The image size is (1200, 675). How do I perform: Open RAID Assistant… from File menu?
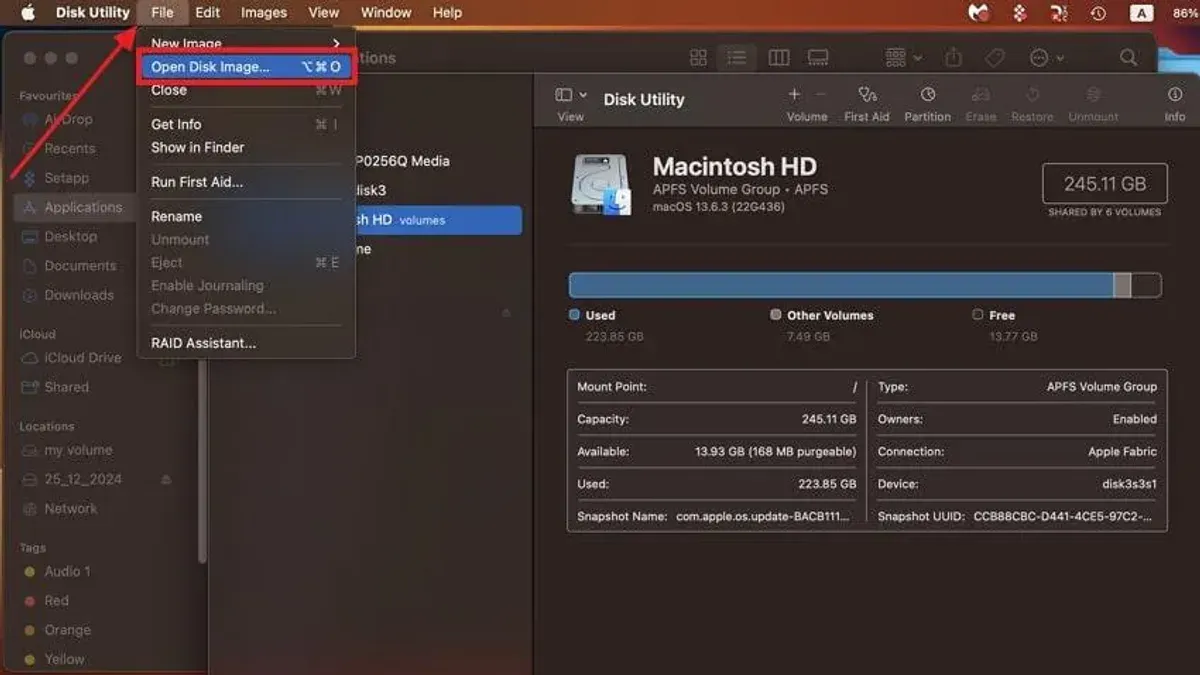pos(246,343)
